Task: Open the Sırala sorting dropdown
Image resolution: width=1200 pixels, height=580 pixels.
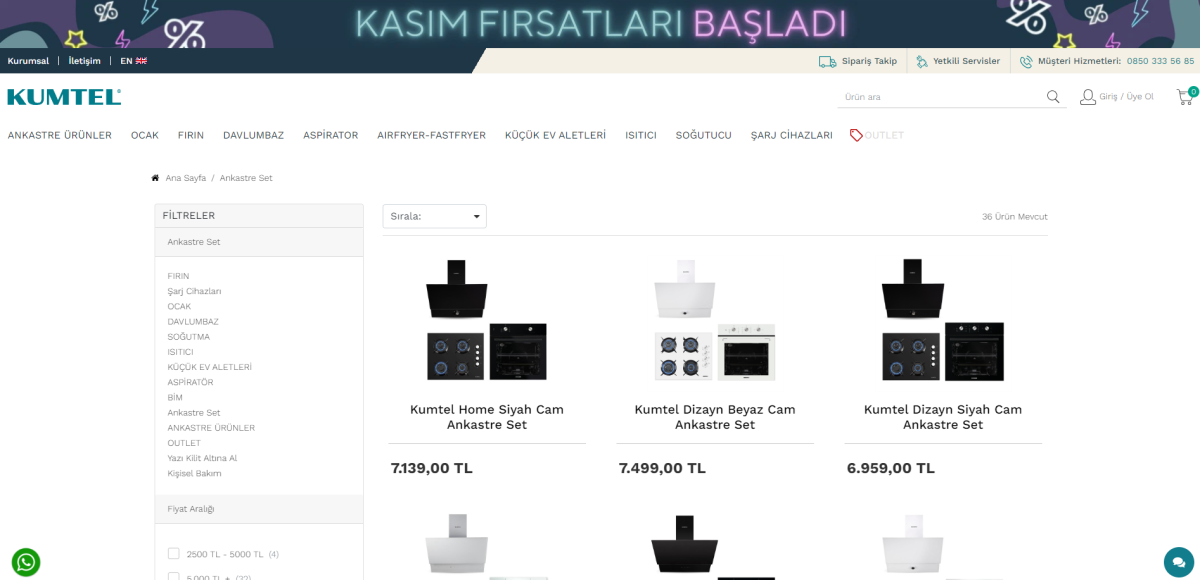Action: [435, 216]
